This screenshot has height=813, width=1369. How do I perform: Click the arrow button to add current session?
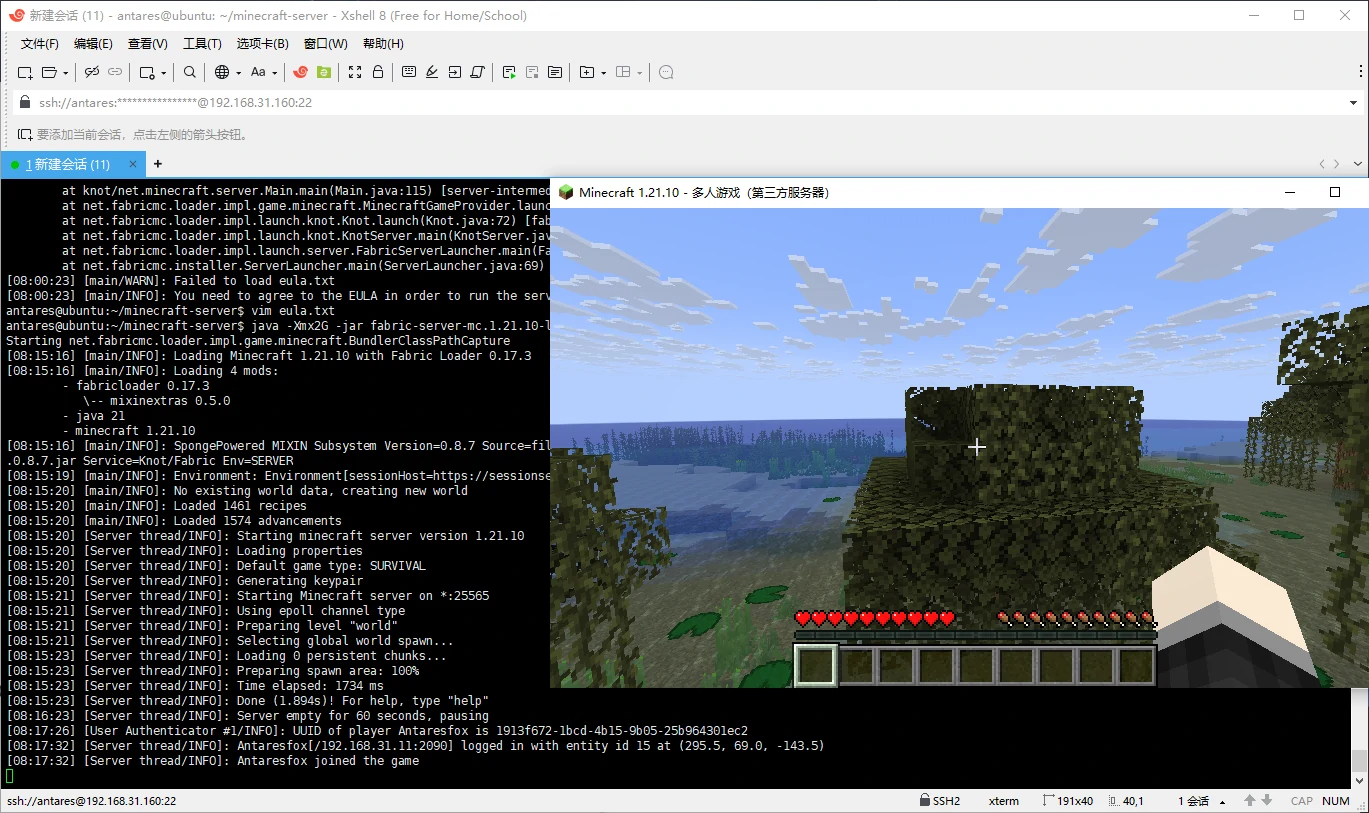pyautogui.click(x=25, y=133)
